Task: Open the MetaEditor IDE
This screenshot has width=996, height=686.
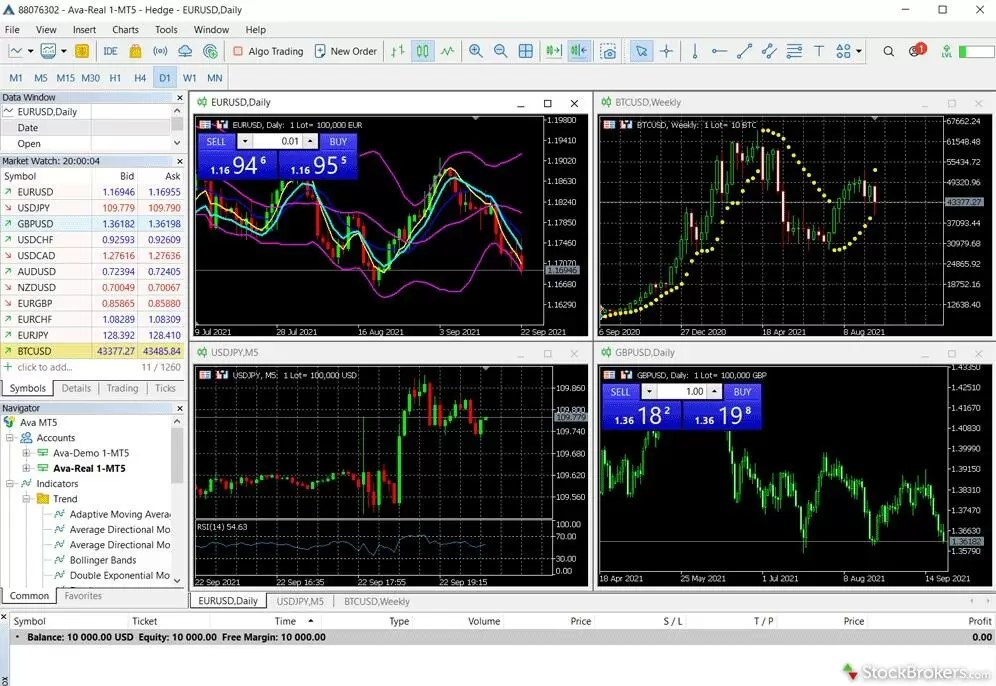Action: [109, 50]
